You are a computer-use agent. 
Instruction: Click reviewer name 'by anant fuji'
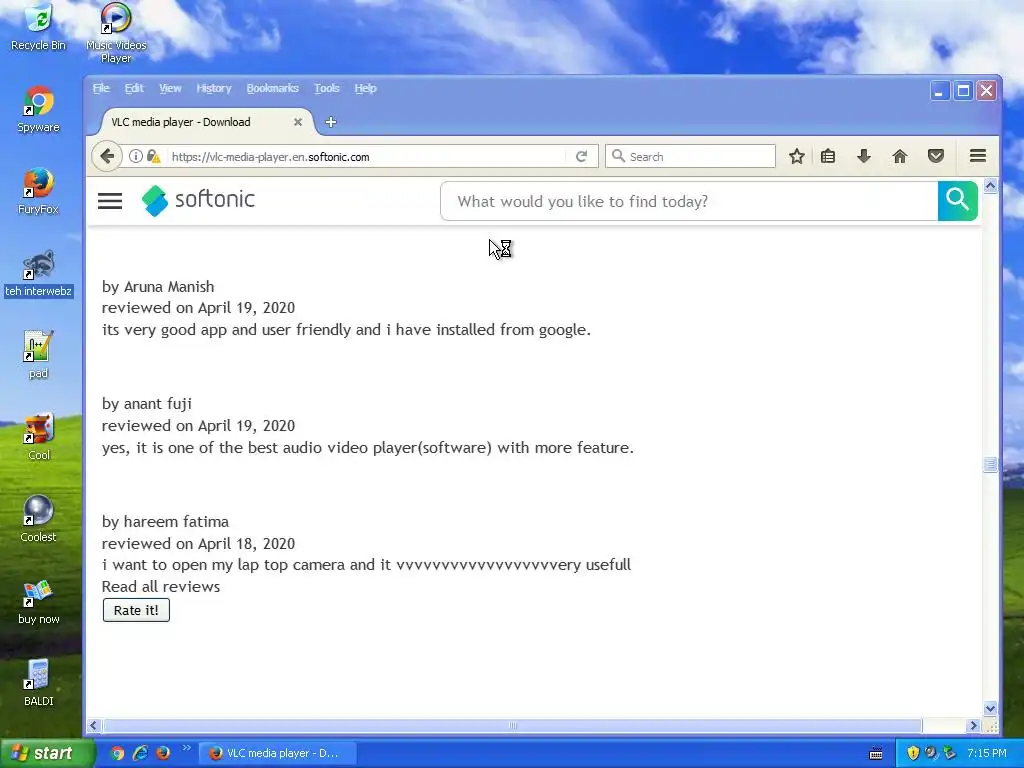[x=147, y=404]
